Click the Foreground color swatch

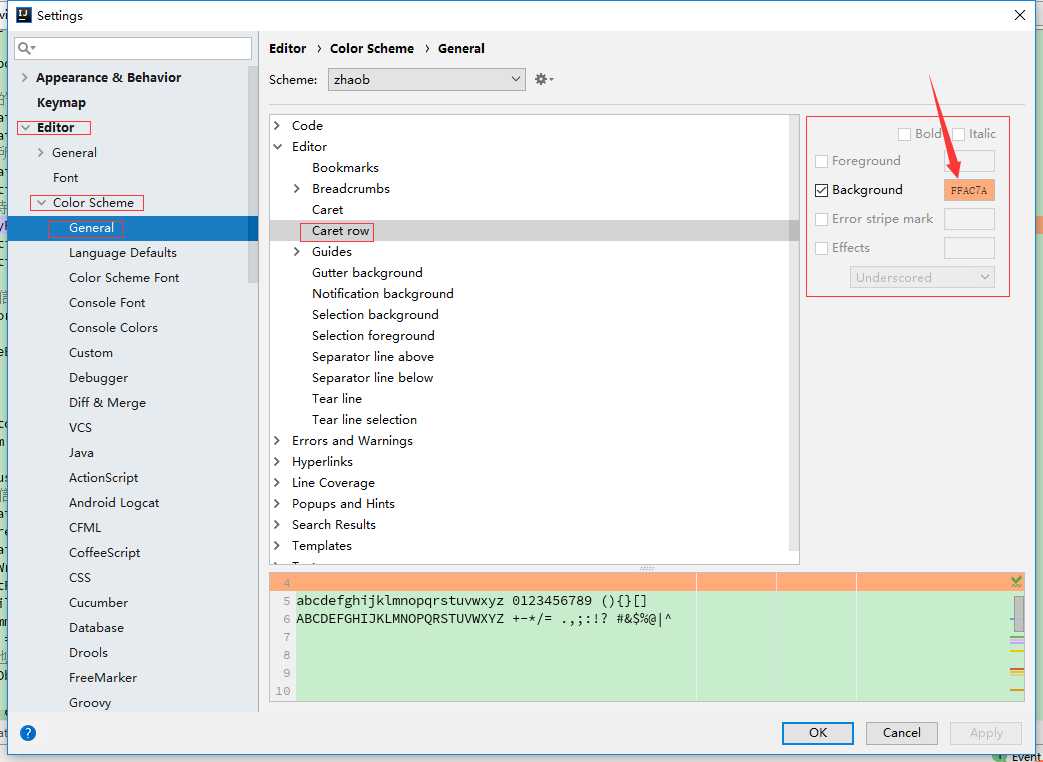[x=969, y=161]
